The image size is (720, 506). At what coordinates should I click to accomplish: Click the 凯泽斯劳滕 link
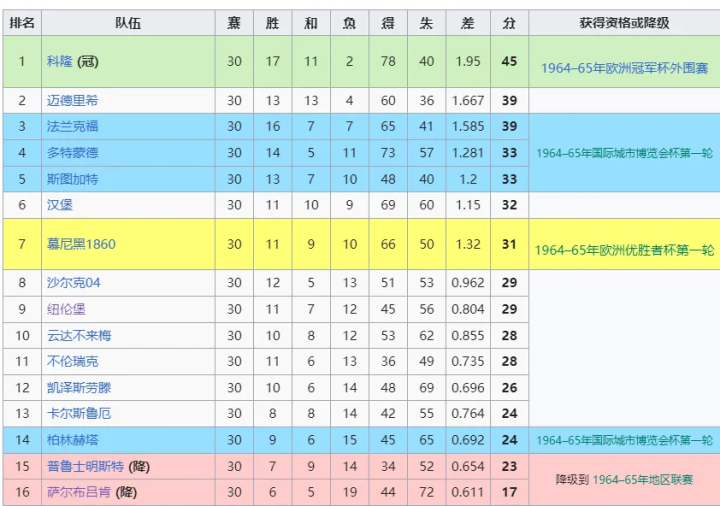pyautogui.click(x=79, y=388)
